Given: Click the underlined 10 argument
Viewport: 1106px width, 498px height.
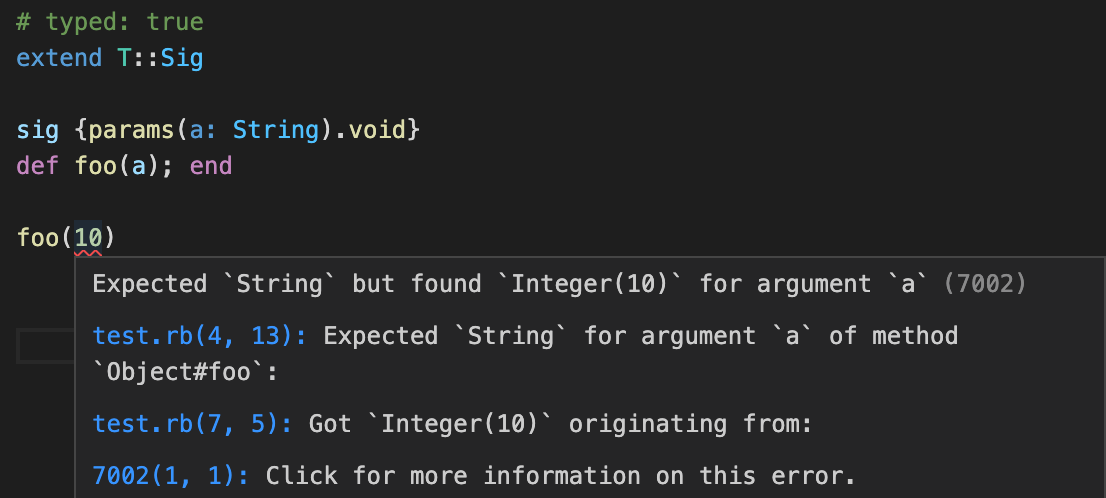Looking at the screenshot, I should click(88, 238).
